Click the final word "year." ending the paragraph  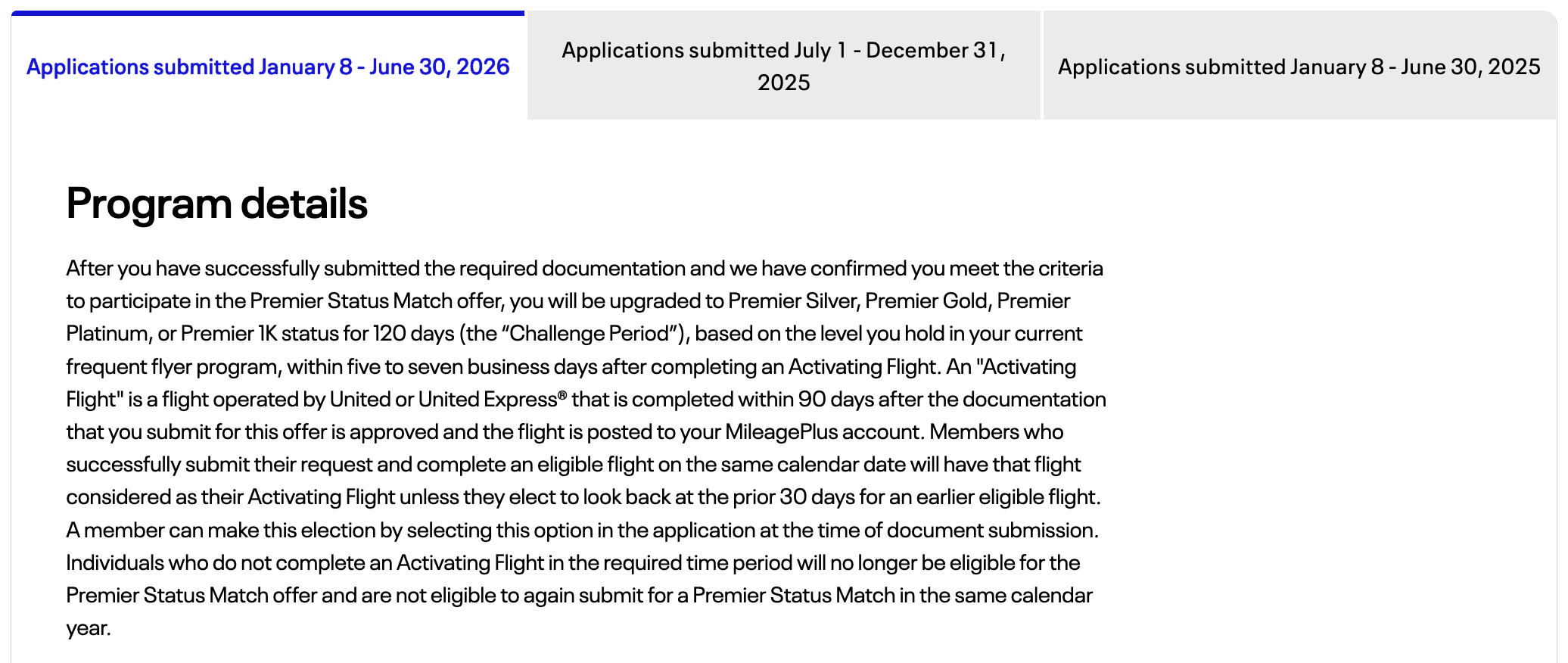tap(89, 628)
